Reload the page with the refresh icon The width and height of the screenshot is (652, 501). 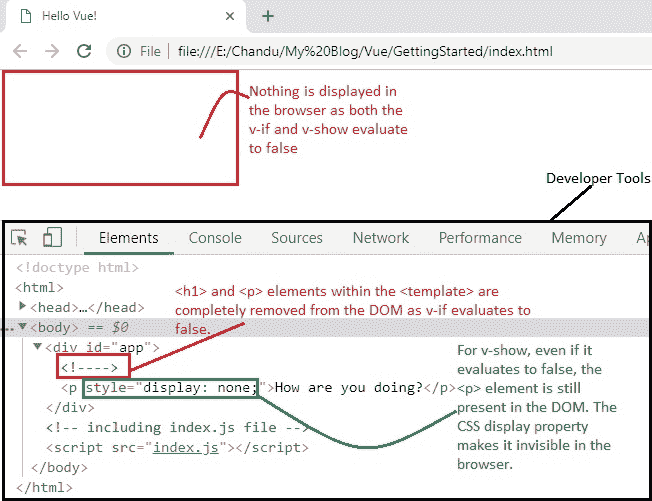(84, 51)
